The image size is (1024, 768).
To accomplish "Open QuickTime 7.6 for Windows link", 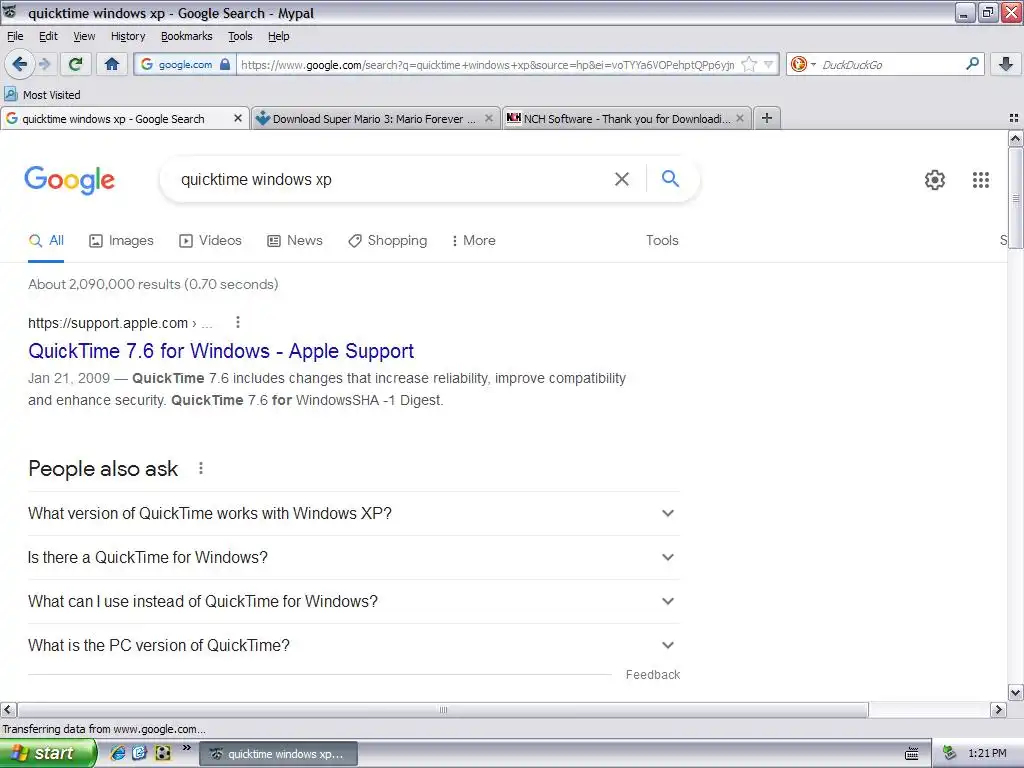I will tap(221, 351).
